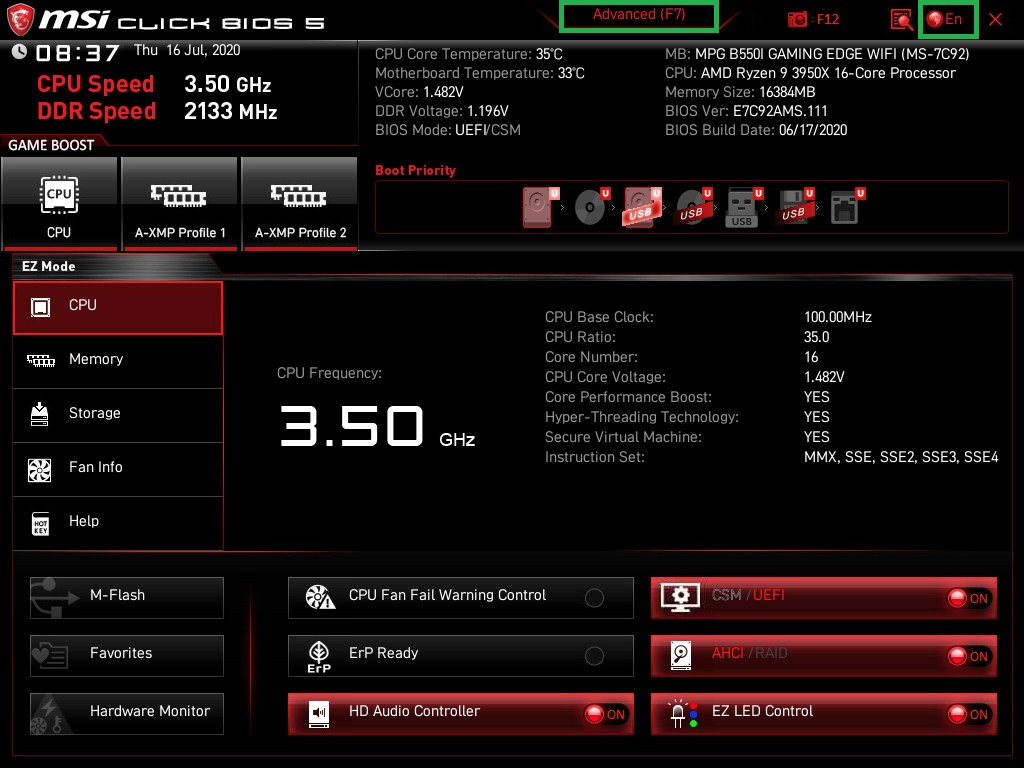Select first hard disk boot device icon
The height and width of the screenshot is (768, 1024).
[541, 207]
